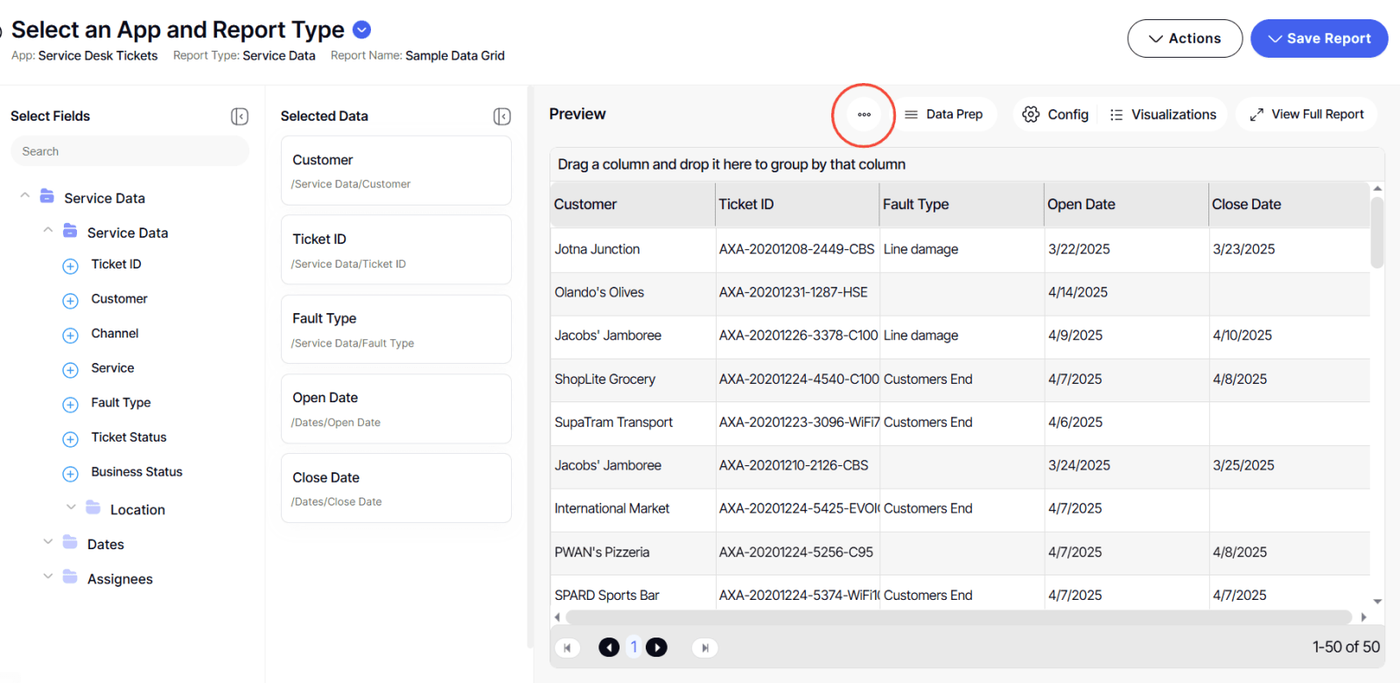Open the Visualizations options
Image resolution: width=1400 pixels, height=683 pixels.
(1163, 114)
